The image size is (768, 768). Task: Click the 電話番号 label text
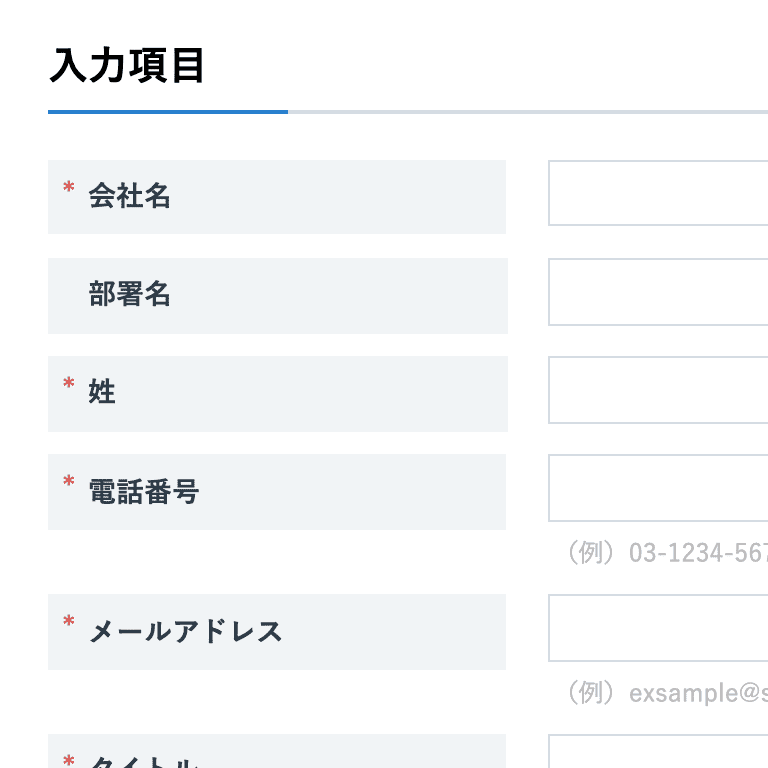(144, 492)
